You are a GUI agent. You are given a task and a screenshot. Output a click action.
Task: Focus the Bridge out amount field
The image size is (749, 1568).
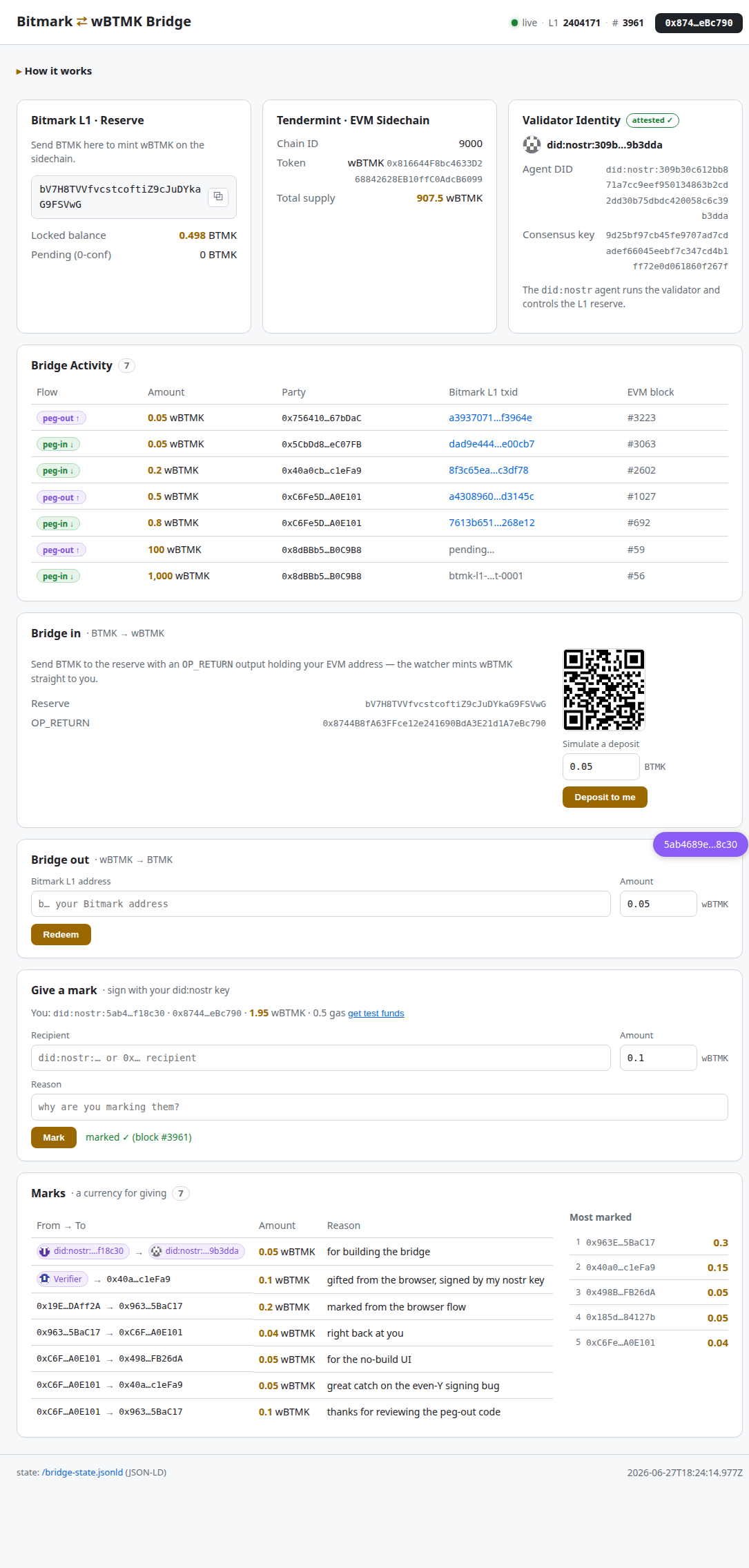tap(658, 904)
